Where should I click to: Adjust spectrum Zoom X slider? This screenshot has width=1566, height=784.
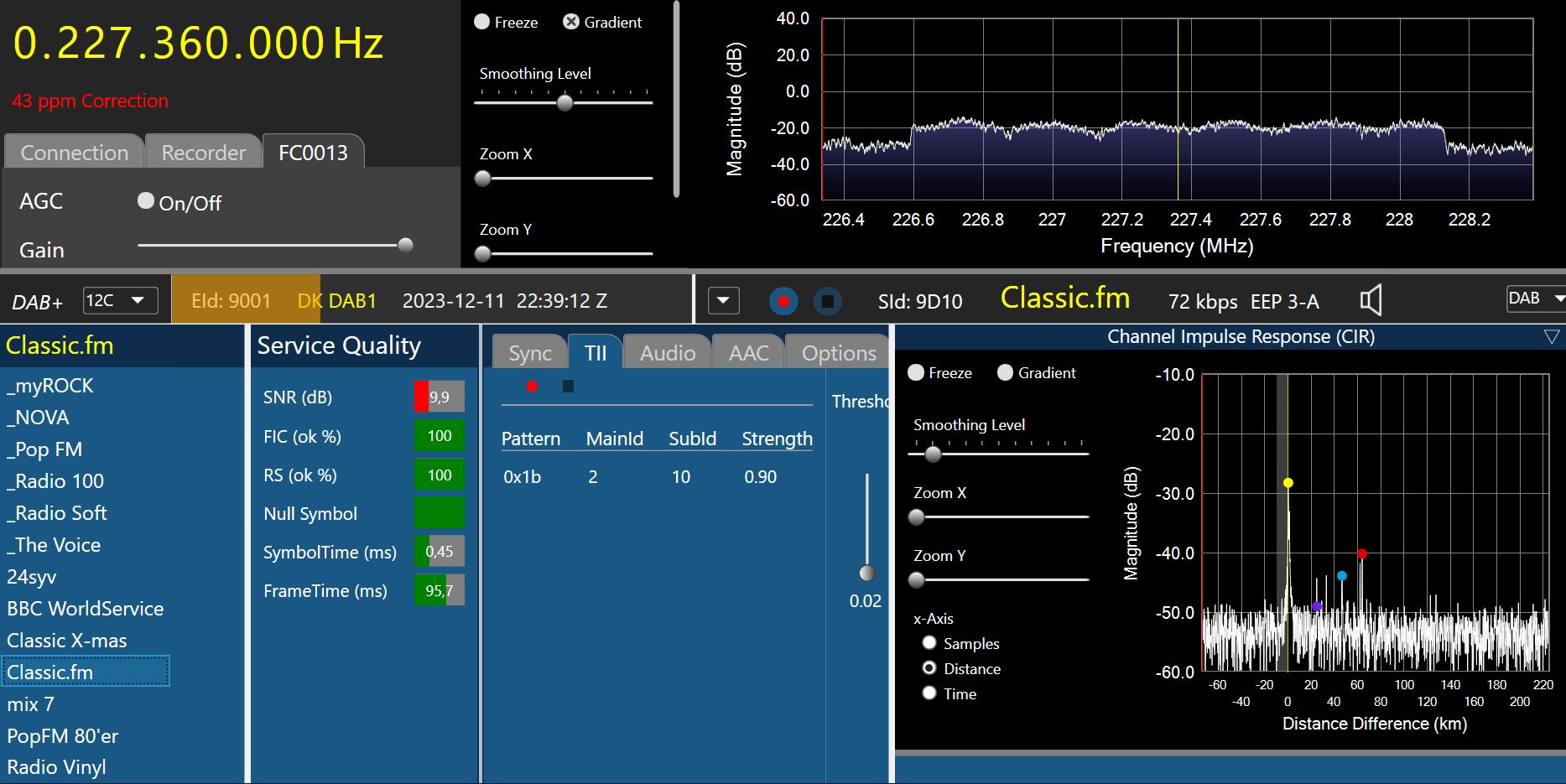coord(483,179)
